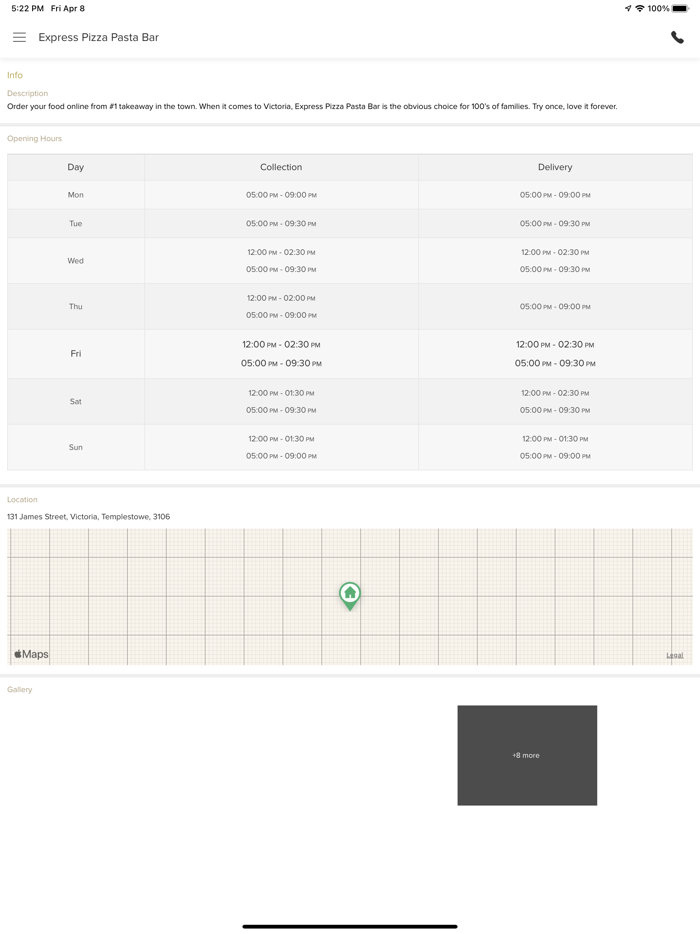Click Friday's Delivery 05:00 PM - 09:30 PM

coord(555,363)
